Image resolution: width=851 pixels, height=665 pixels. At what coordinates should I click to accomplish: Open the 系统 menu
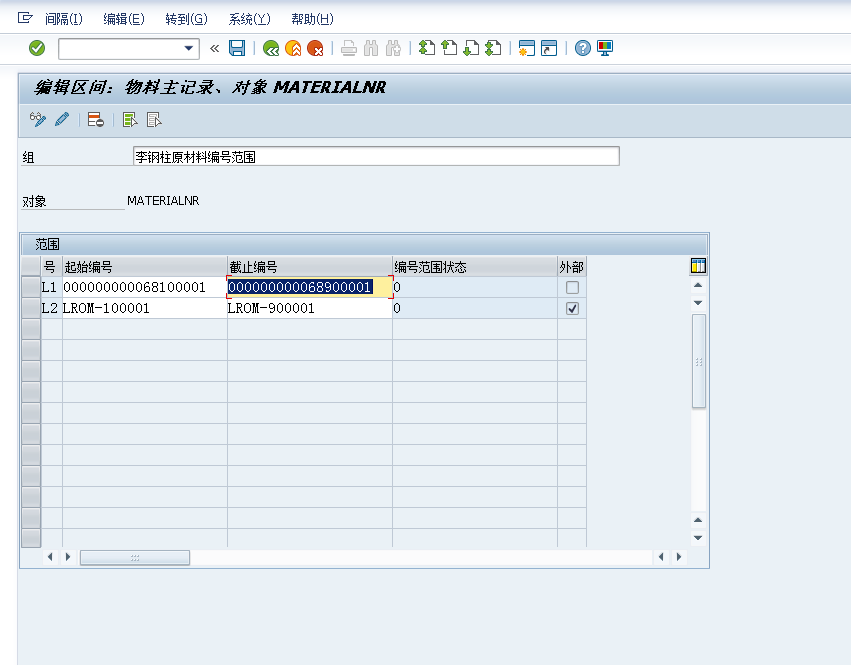pos(249,18)
